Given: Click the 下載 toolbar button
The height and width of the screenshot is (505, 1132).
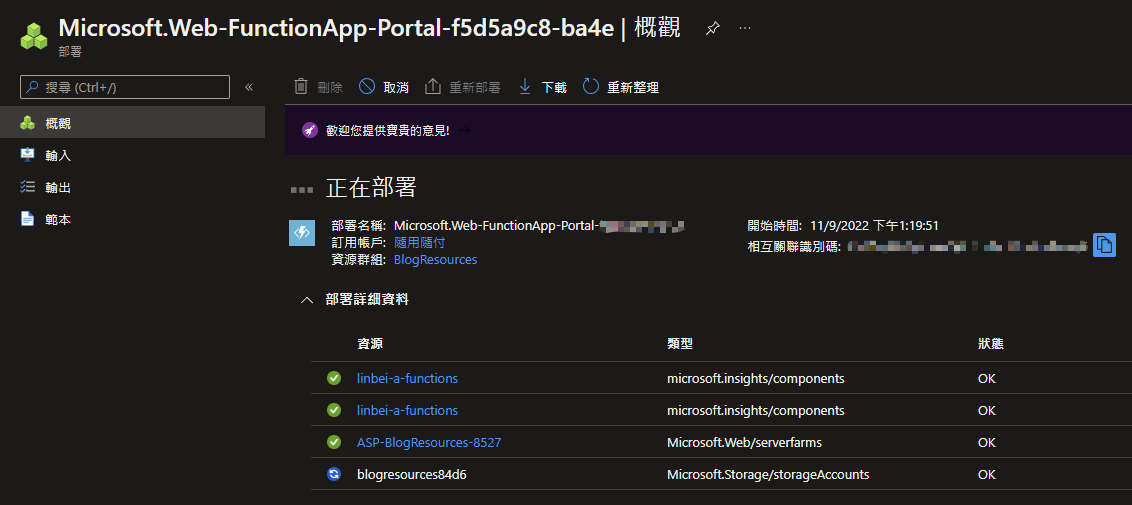Looking at the screenshot, I should point(542,87).
